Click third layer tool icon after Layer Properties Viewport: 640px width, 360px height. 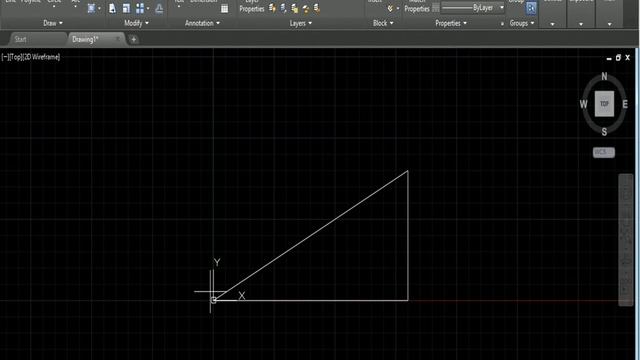click(294, 8)
